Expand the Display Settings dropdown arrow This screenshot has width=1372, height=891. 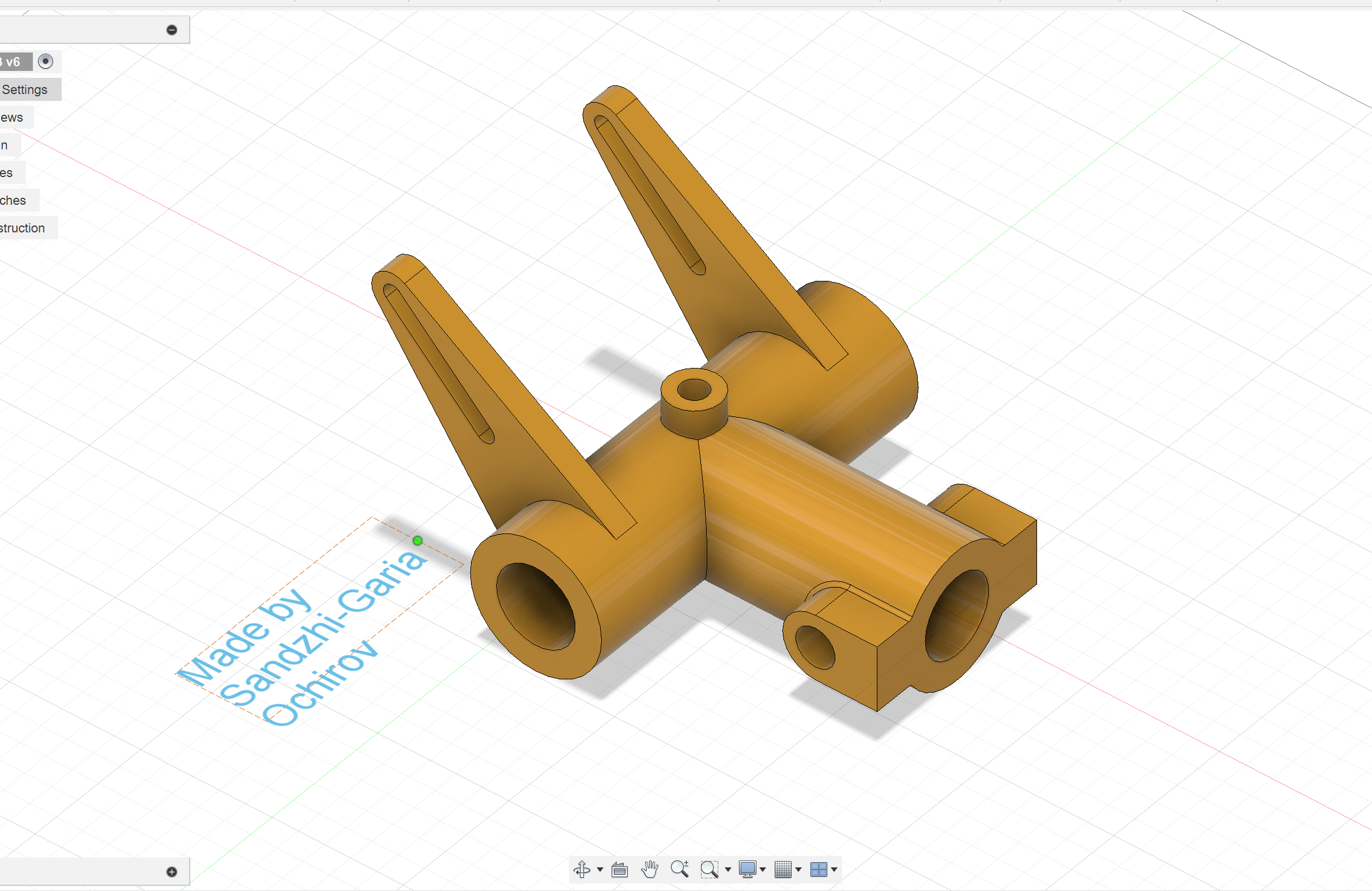click(763, 869)
